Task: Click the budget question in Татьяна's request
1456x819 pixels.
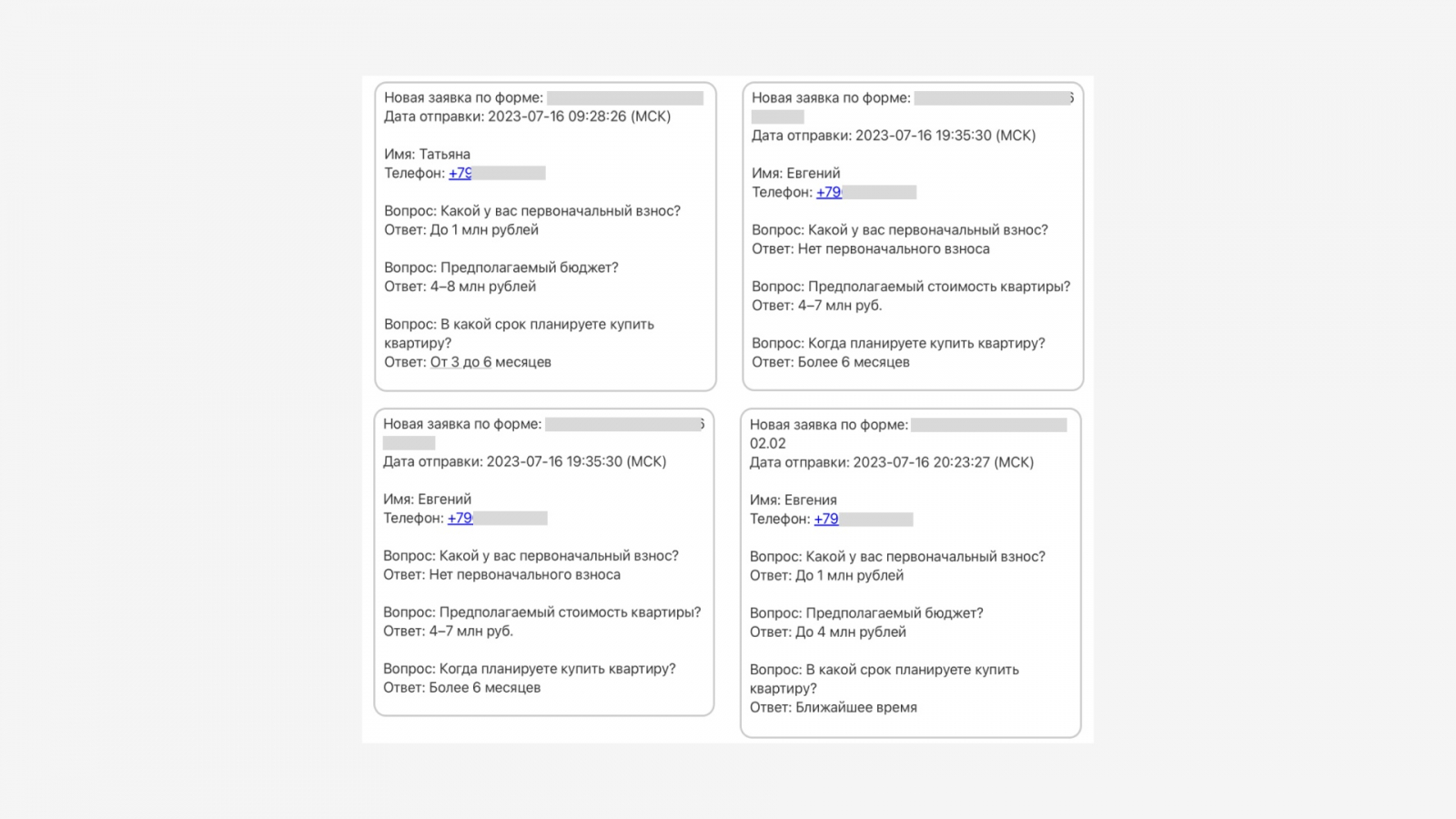Action: pyautogui.click(x=500, y=268)
